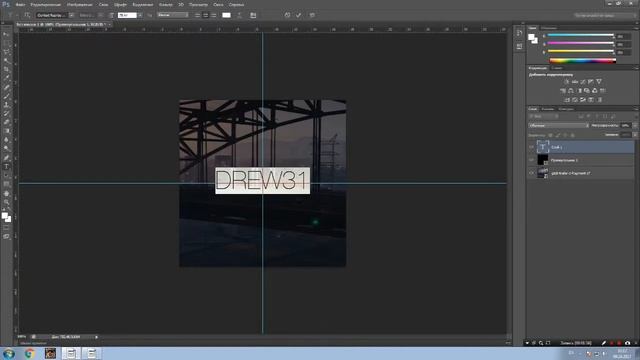This screenshot has width=640, height=360.
Task: Add a Levels adjustment
Action: [575, 82]
